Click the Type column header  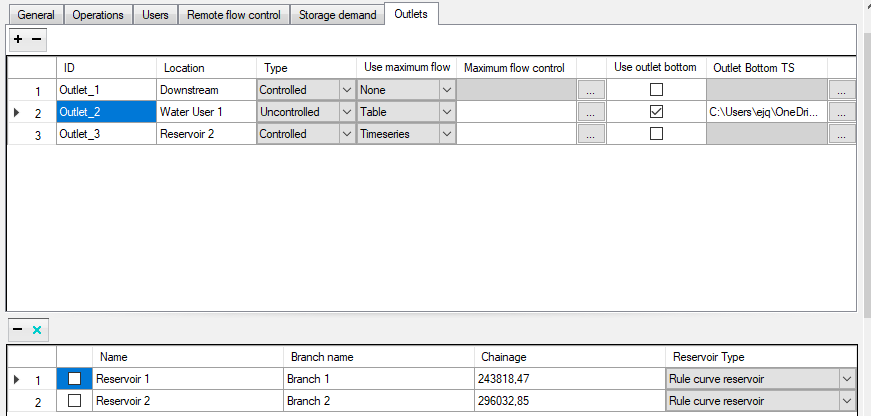[x=307, y=68]
